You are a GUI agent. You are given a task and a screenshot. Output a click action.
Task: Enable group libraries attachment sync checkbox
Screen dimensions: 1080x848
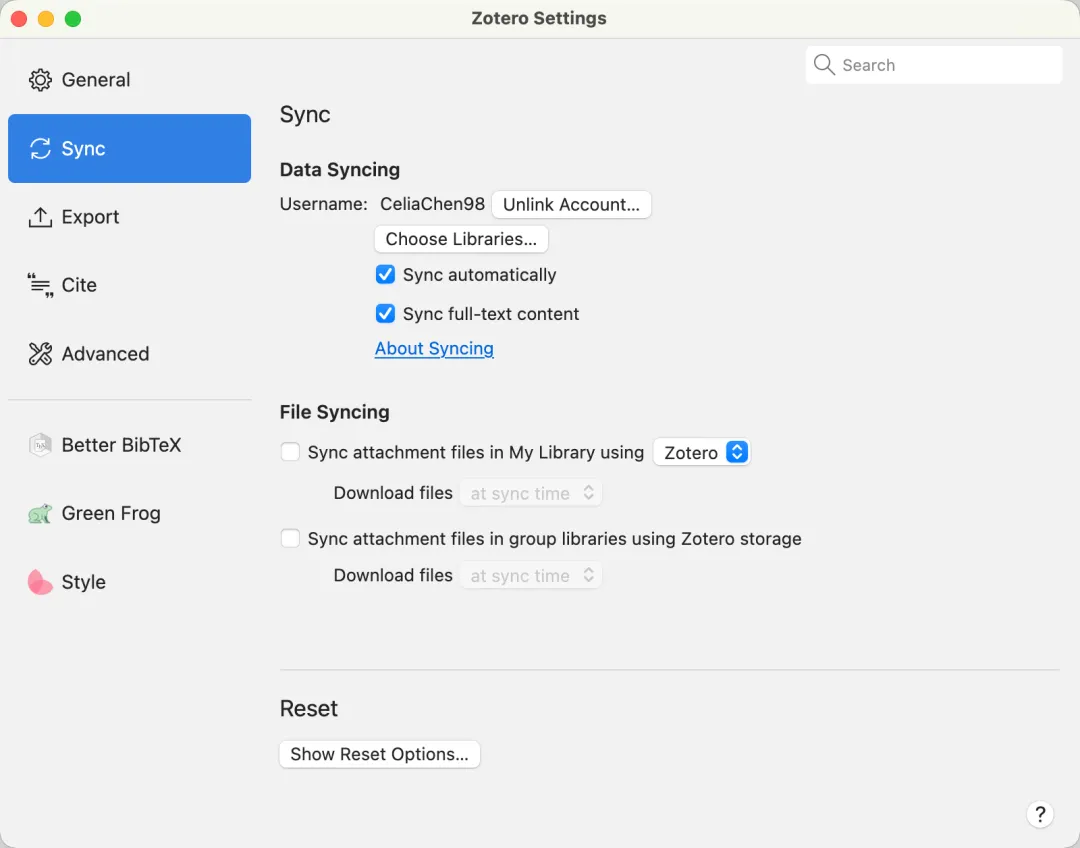[290, 539]
